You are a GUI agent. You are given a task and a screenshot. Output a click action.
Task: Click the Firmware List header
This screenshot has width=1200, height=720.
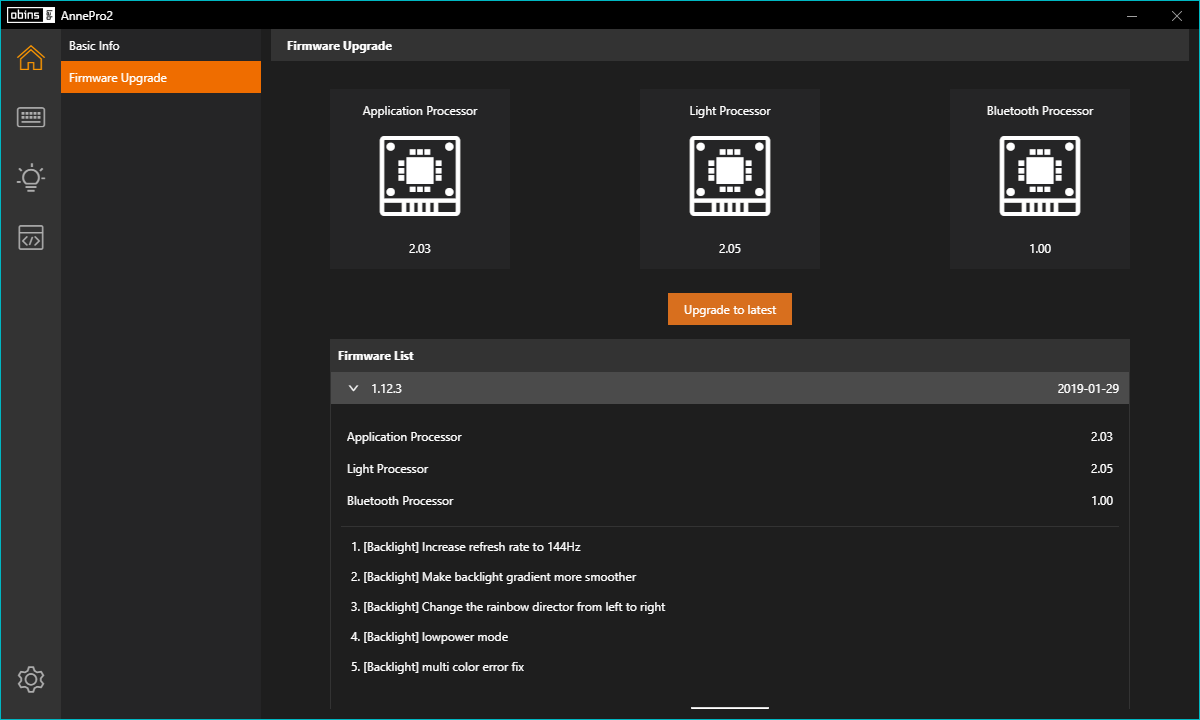click(x=376, y=356)
